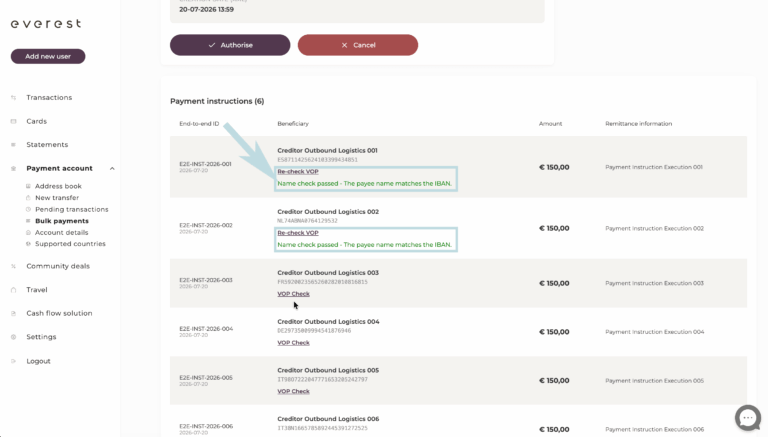Image resolution: width=768 pixels, height=437 pixels.
Task: Click the Community deals icon
Action: pos(13,266)
